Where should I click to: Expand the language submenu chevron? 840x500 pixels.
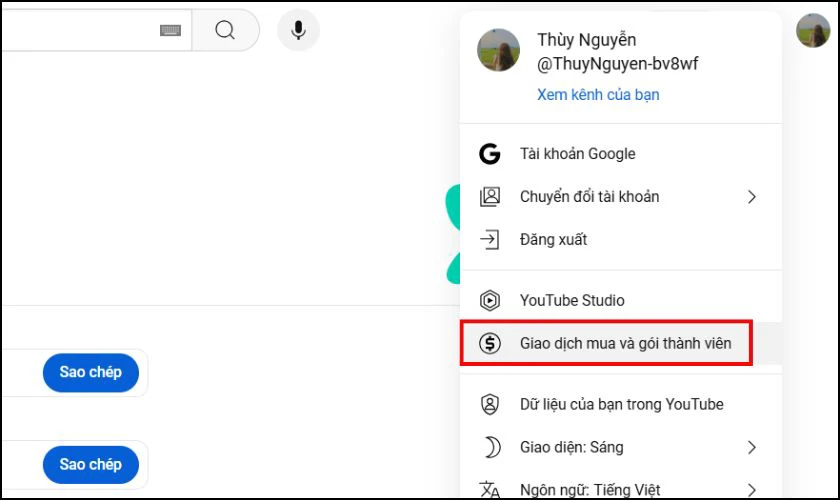pyautogui.click(x=752, y=490)
